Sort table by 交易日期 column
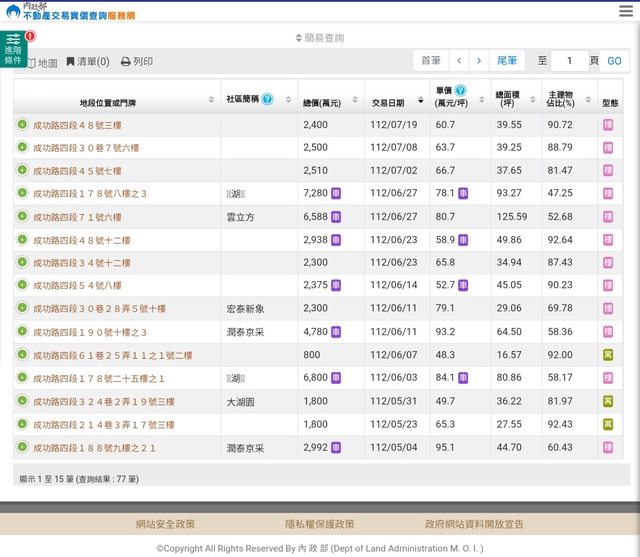 click(388, 102)
